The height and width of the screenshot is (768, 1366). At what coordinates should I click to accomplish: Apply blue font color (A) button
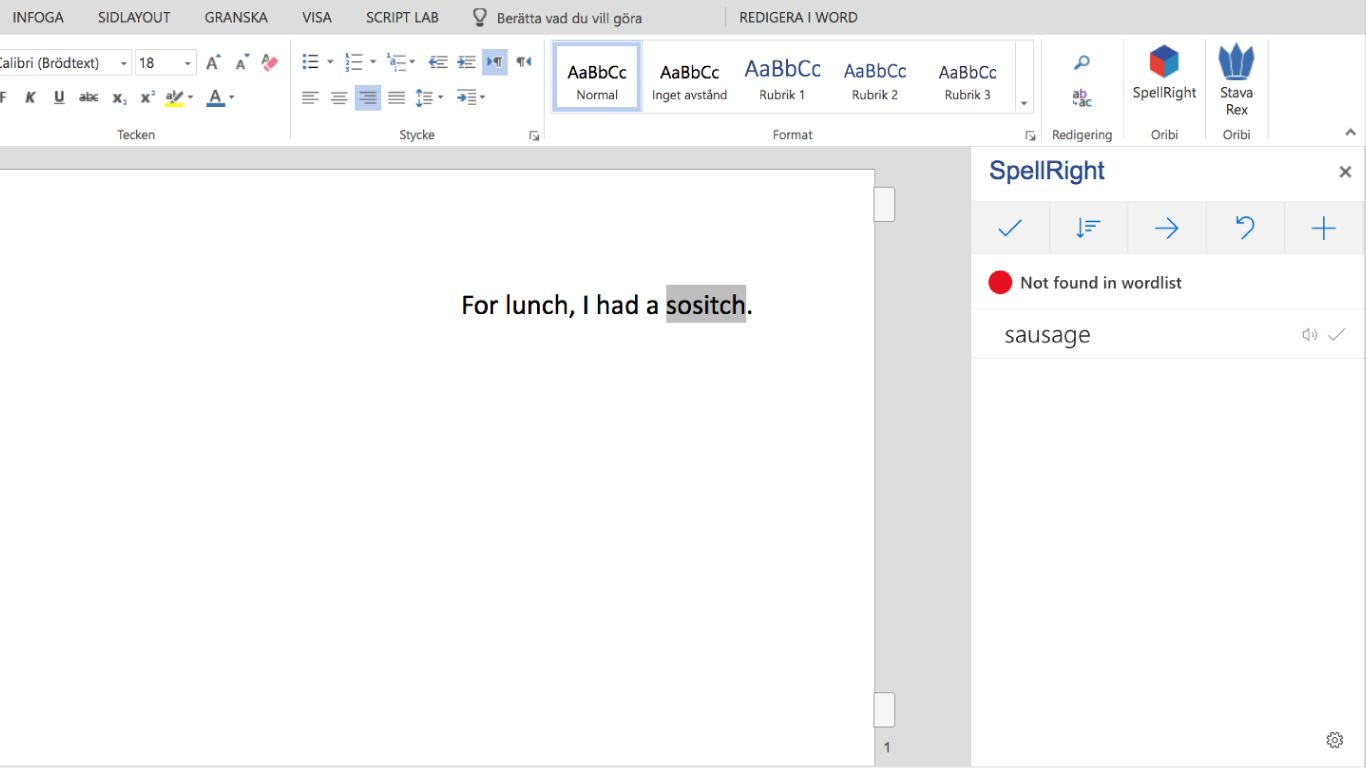pos(215,97)
